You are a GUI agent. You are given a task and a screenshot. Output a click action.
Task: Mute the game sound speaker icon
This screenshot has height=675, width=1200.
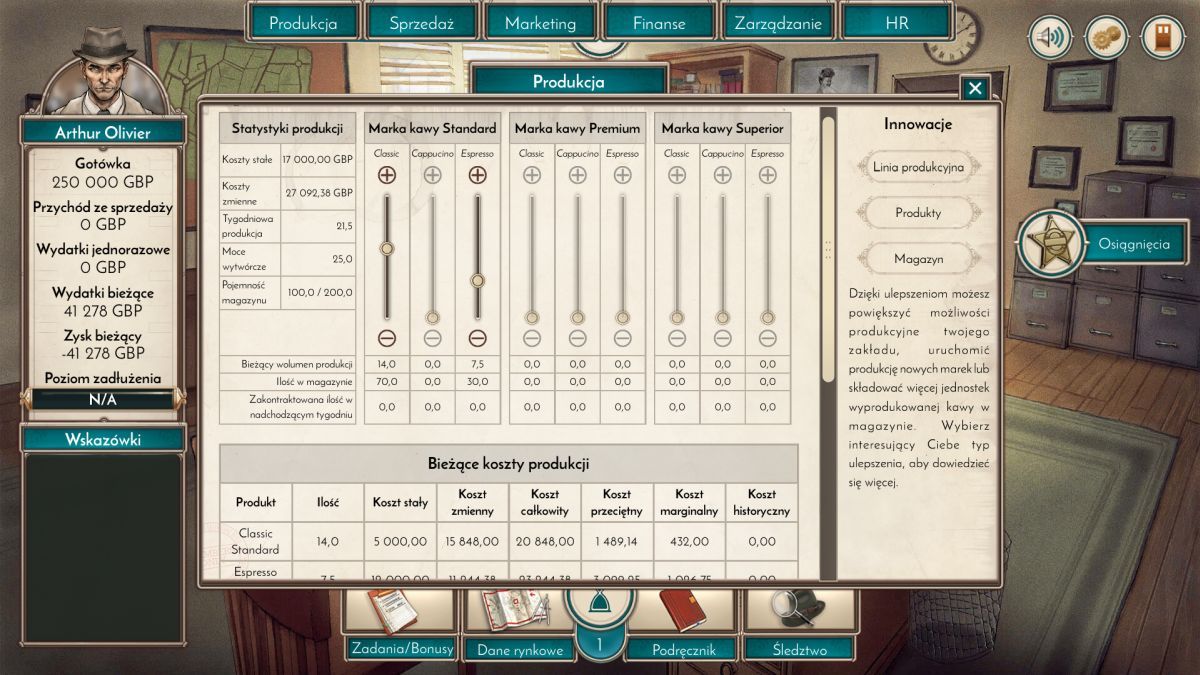click(x=1049, y=38)
